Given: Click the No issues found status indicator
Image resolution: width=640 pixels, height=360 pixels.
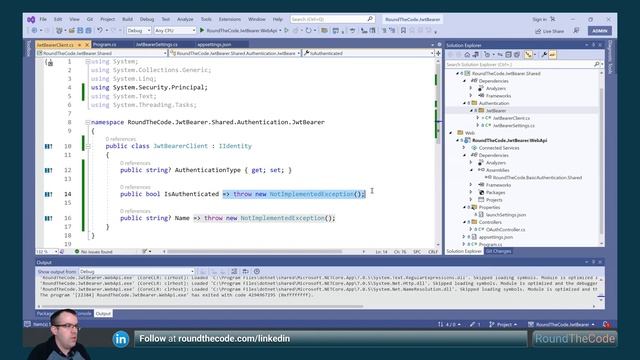Looking at the screenshot, I should pyautogui.click(x=94, y=252).
